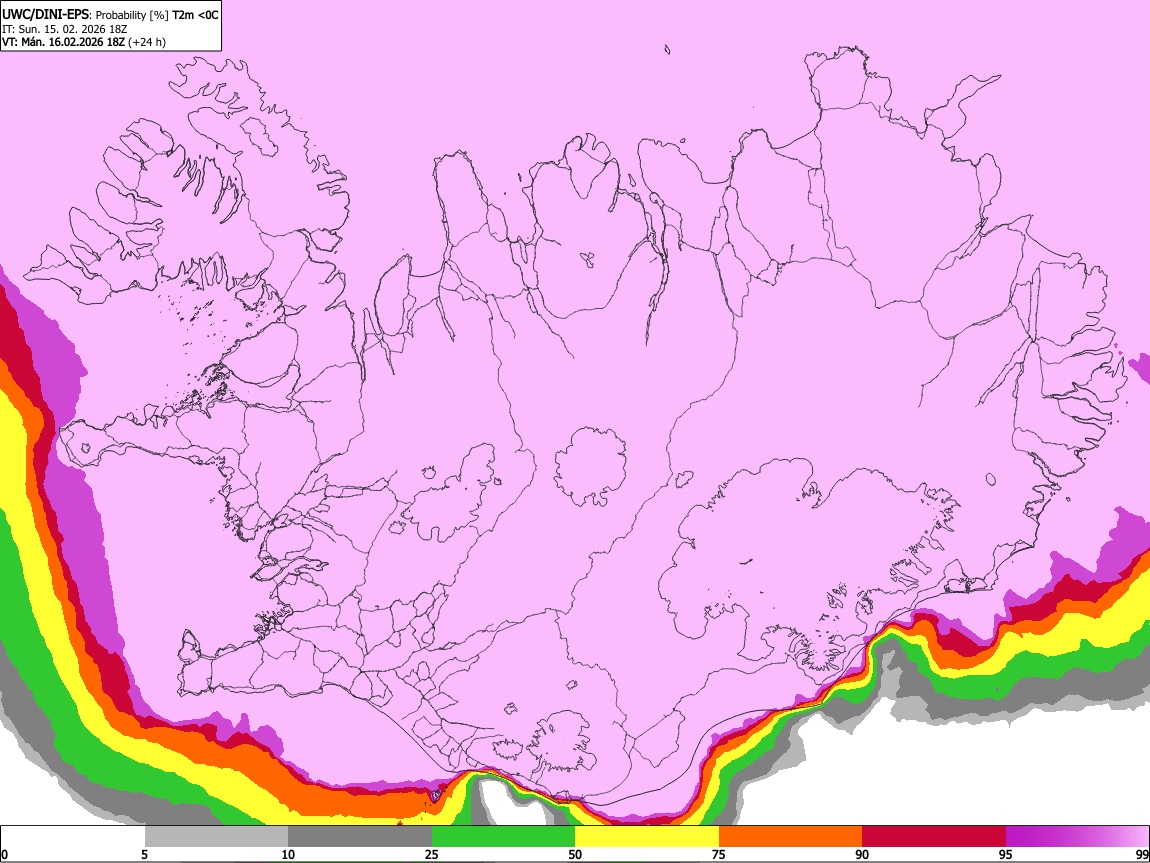Viewport: 1150px width, 863px height.
Task: Click the yellow 50-75 legend swatch
Action: pos(647,835)
